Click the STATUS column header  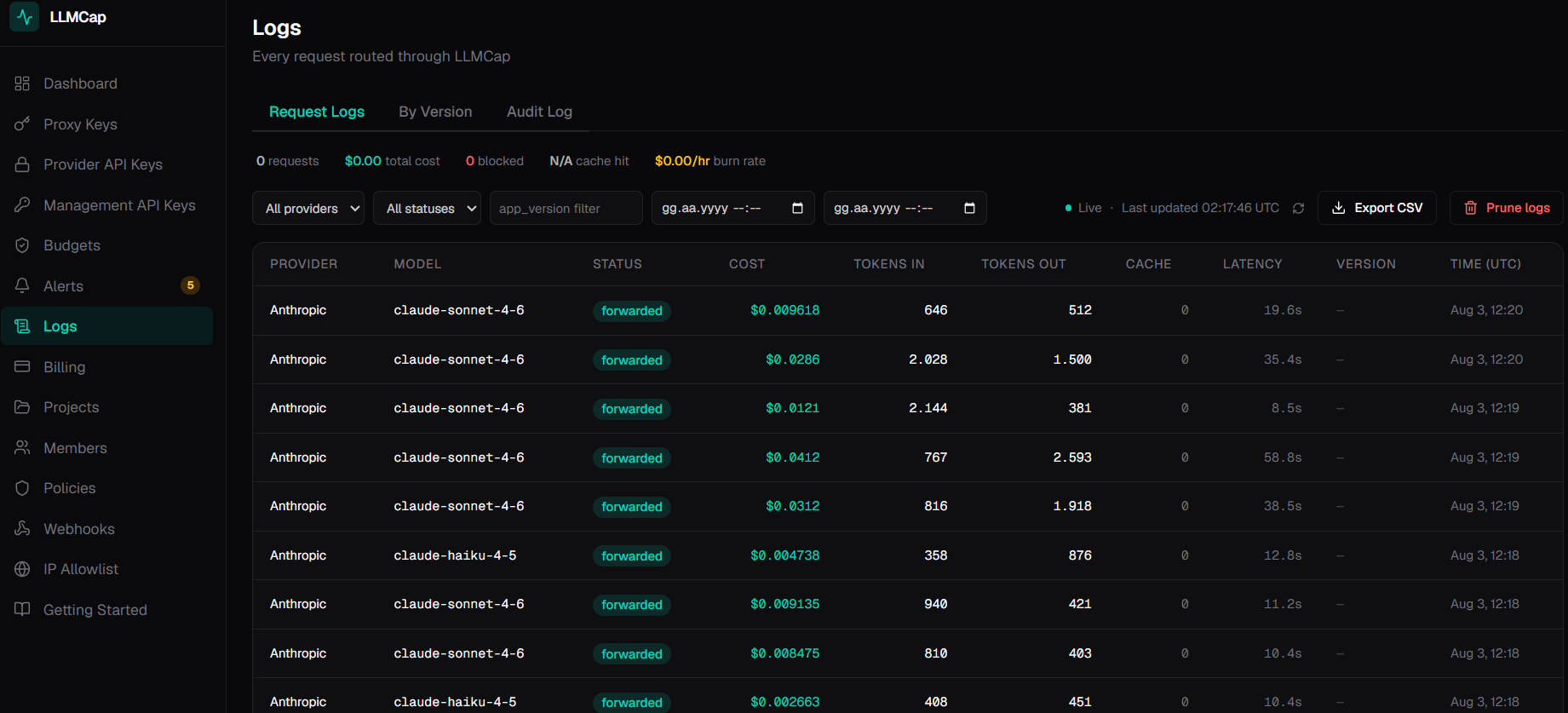pos(617,264)
